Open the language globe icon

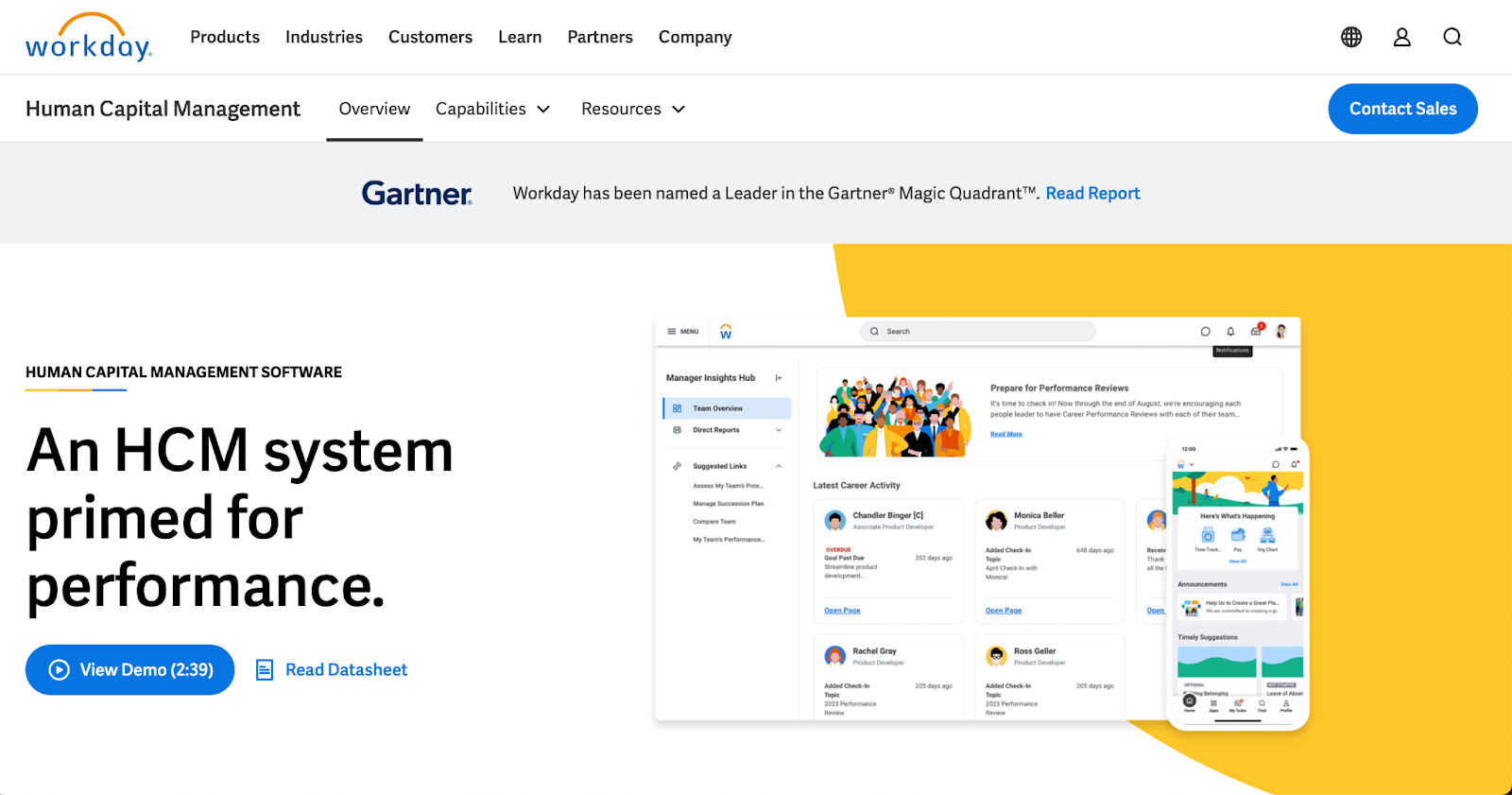pos(1351,37)
